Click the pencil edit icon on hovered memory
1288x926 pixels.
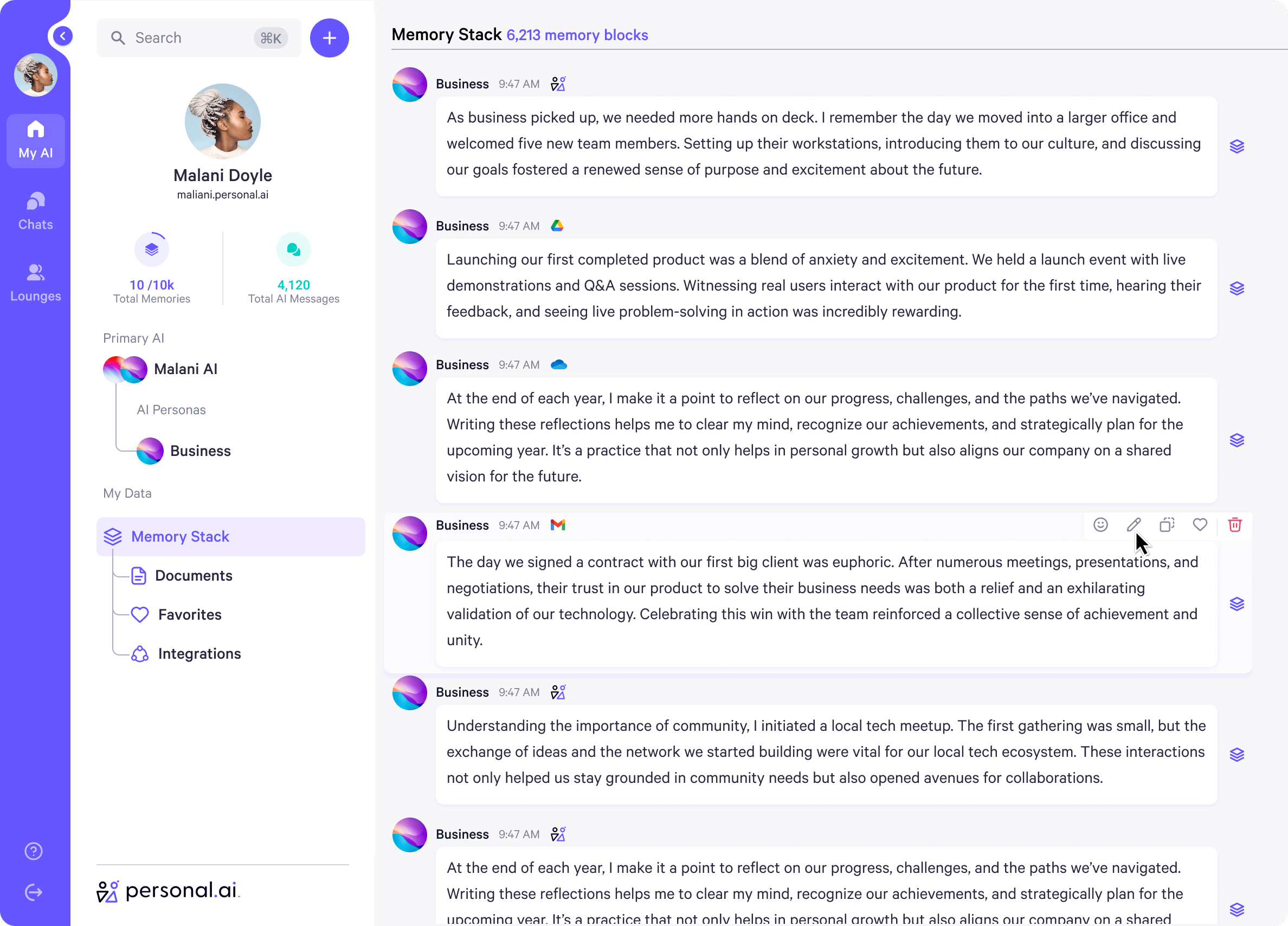pos(1134,525)
